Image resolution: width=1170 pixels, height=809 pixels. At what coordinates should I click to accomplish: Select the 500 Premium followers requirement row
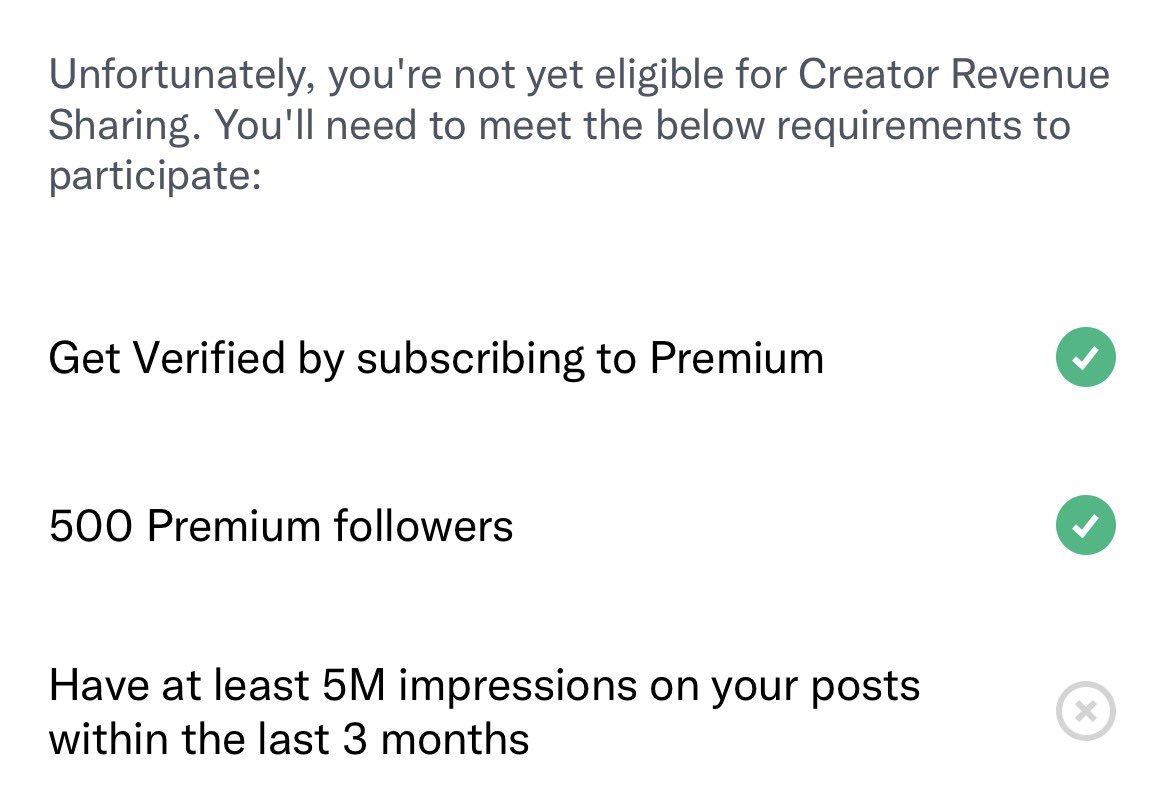582,525
